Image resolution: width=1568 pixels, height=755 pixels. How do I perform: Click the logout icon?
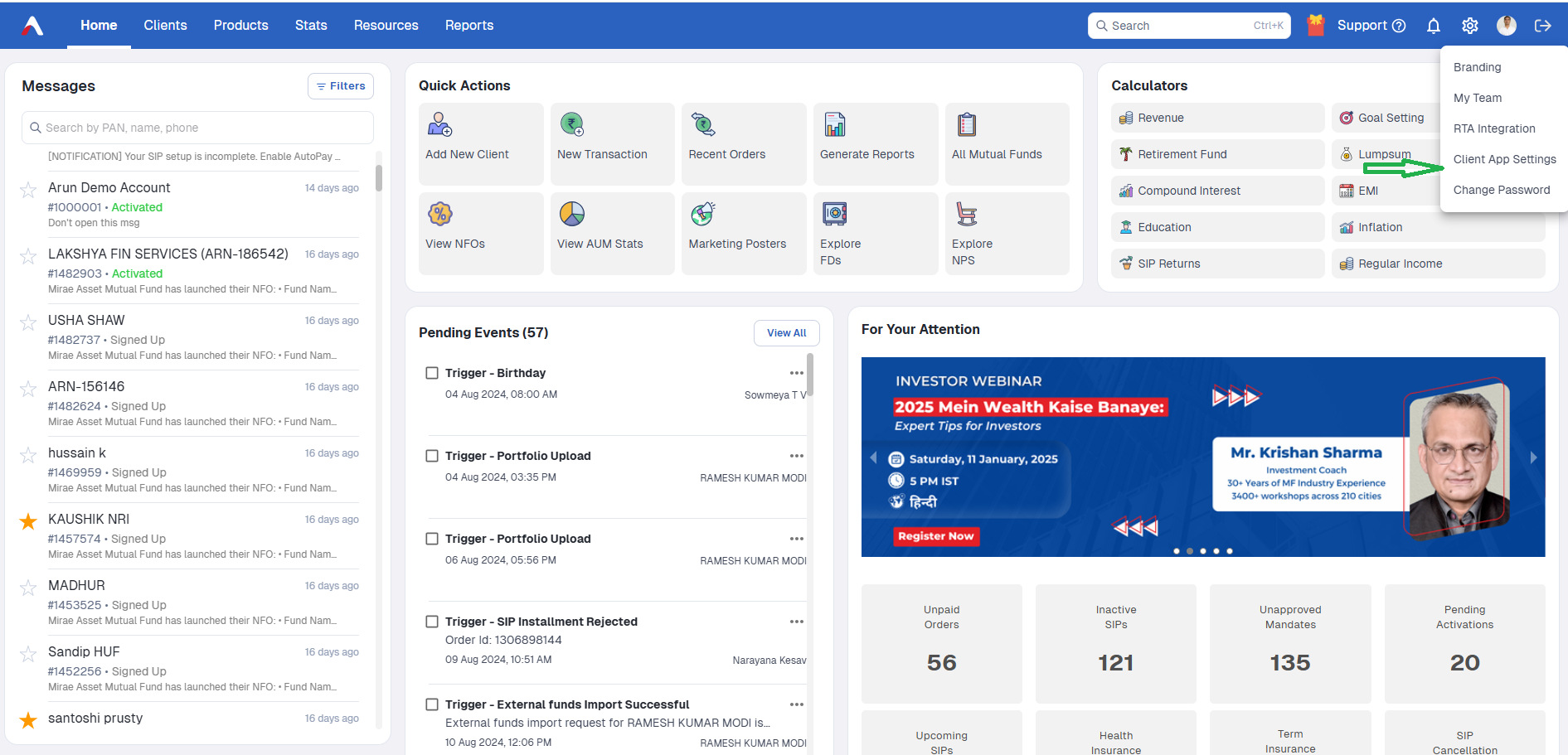(x=1542, y=26)
